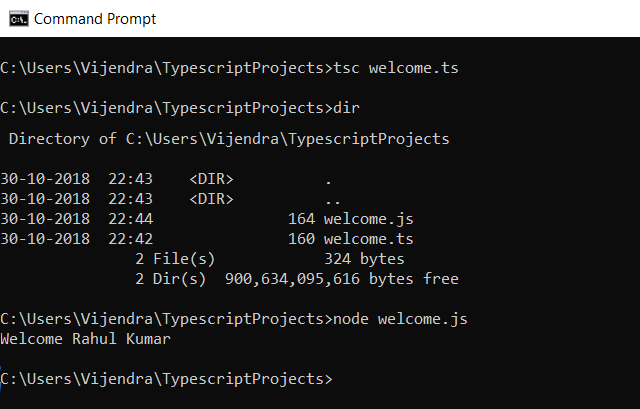This screenshot has height=409, width=640.
Task: Click the Command Prompt window title text
Action: click(95, 18)
